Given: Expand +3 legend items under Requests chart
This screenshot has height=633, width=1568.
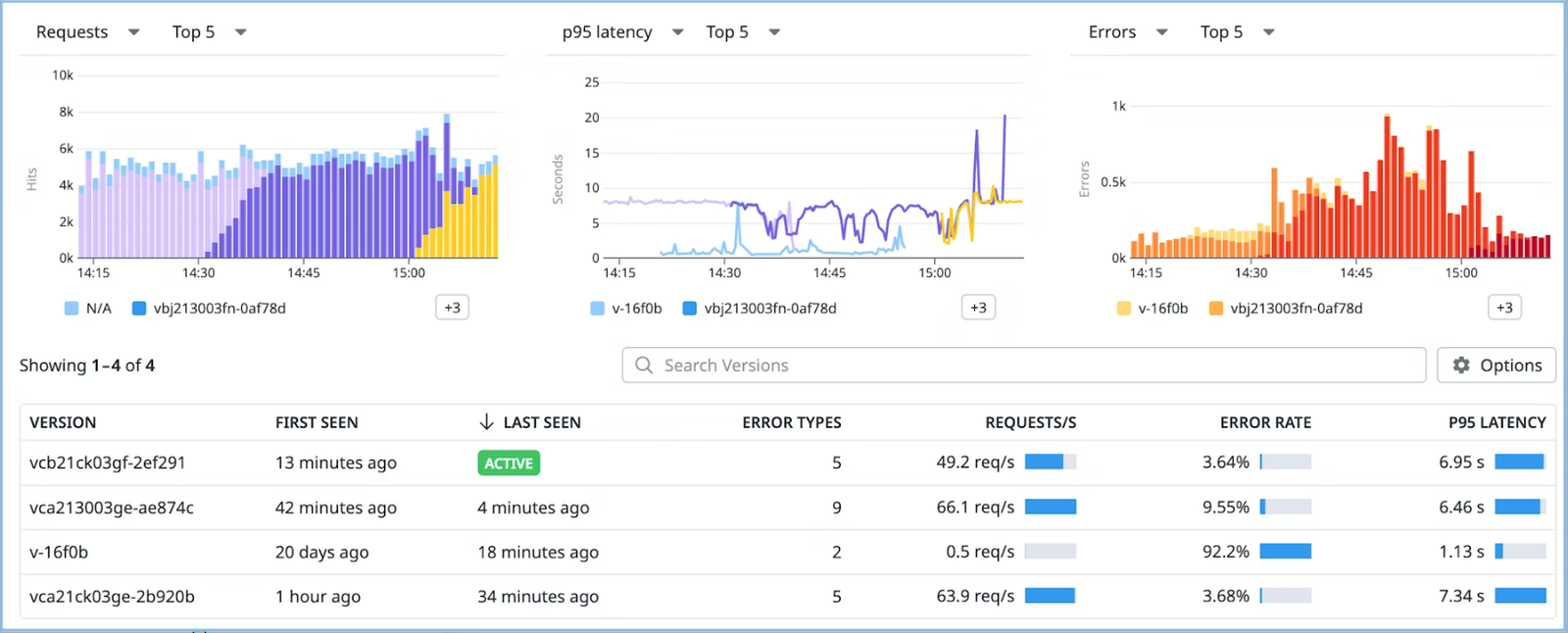Looking at the screenshot, I should coord(452,308).
